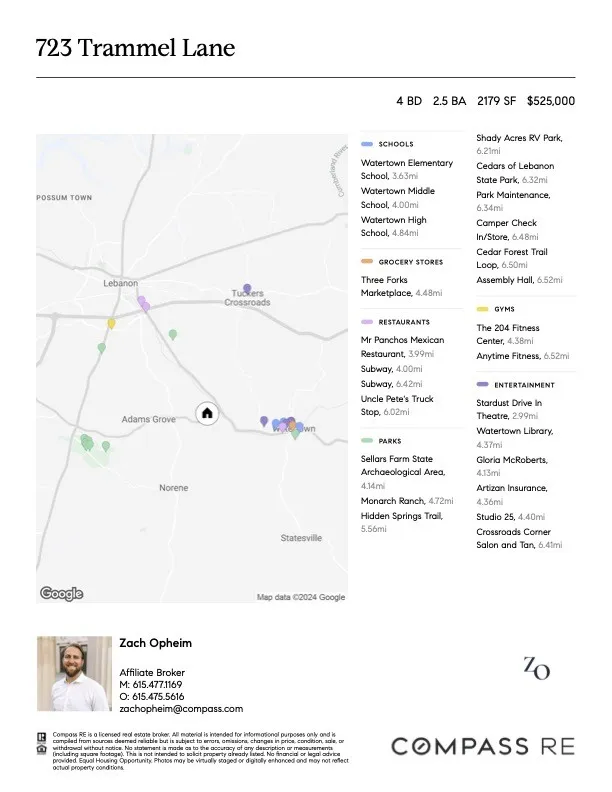The width and height of the screenshot is (612, 792).
Task: Click the purple pin at Tuckers Crossroads
Action: coord(247,289)
